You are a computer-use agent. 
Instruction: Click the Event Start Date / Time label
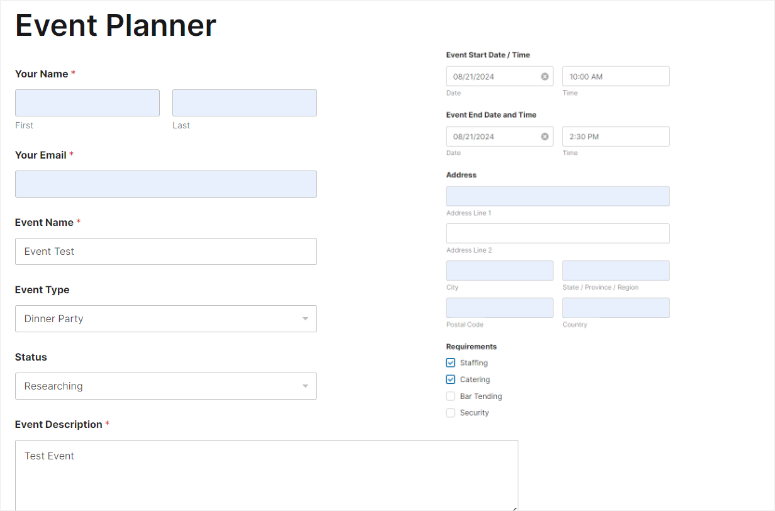pos(488,55)
